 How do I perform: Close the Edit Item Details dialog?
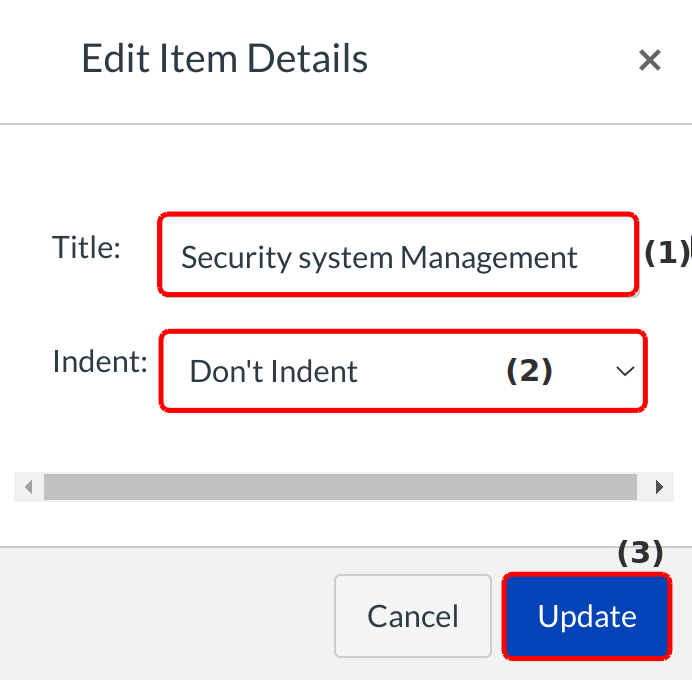point(650,61)
